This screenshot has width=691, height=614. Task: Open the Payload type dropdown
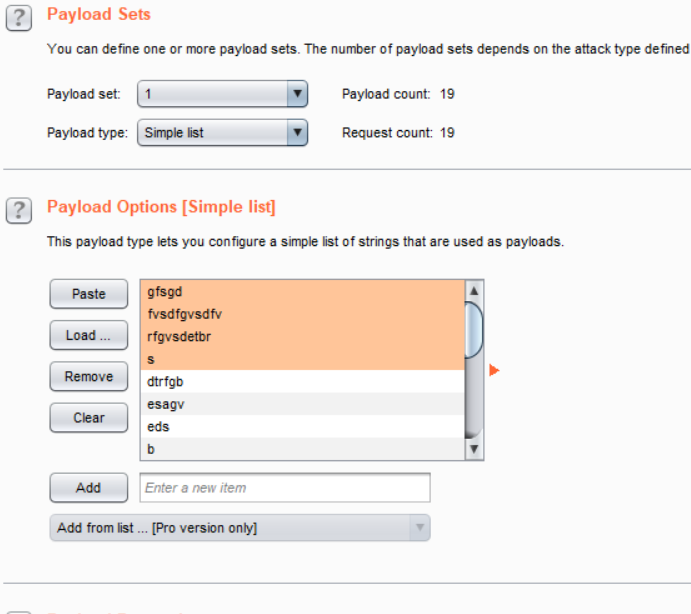(x=222, y=132)
